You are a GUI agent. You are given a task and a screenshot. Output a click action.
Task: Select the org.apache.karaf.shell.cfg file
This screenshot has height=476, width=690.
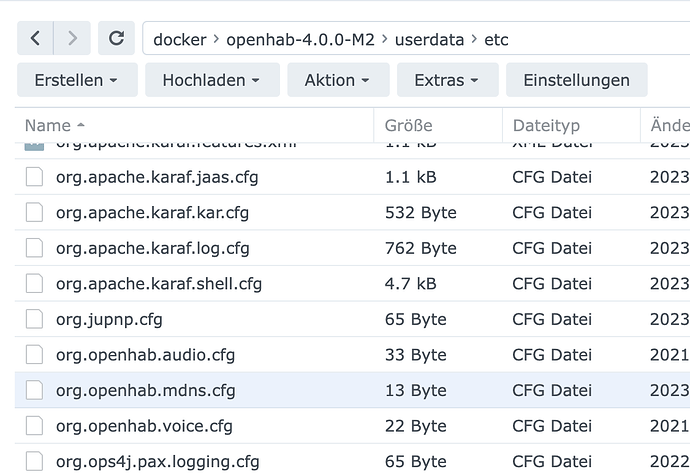(158, 284)
